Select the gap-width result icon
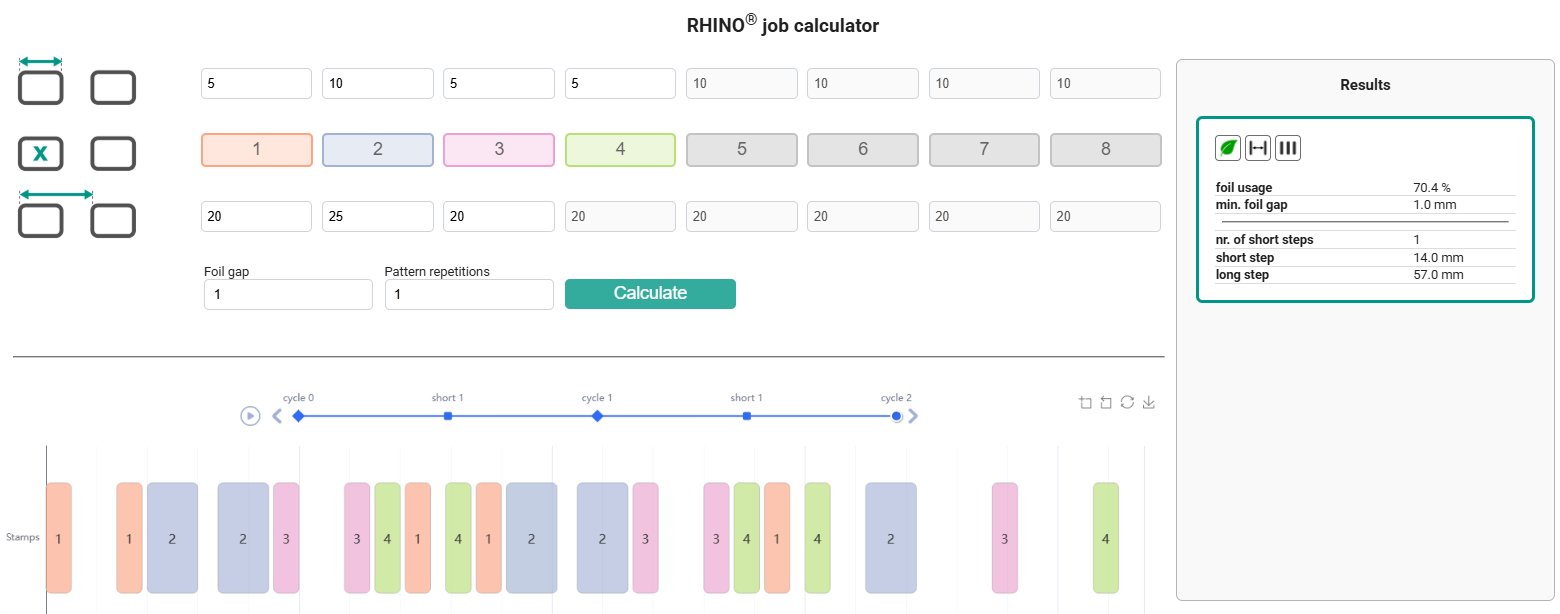Image resolution: width=1560 pixels, height=614 pixels. [x=1258, y=148]
